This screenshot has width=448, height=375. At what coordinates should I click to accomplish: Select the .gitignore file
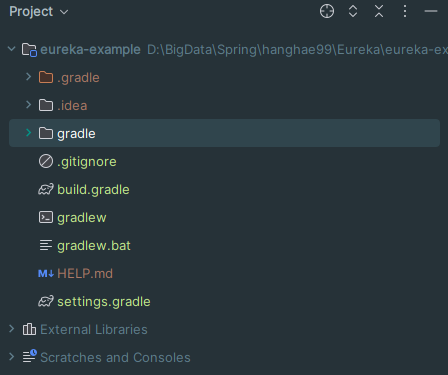point(87,162)
